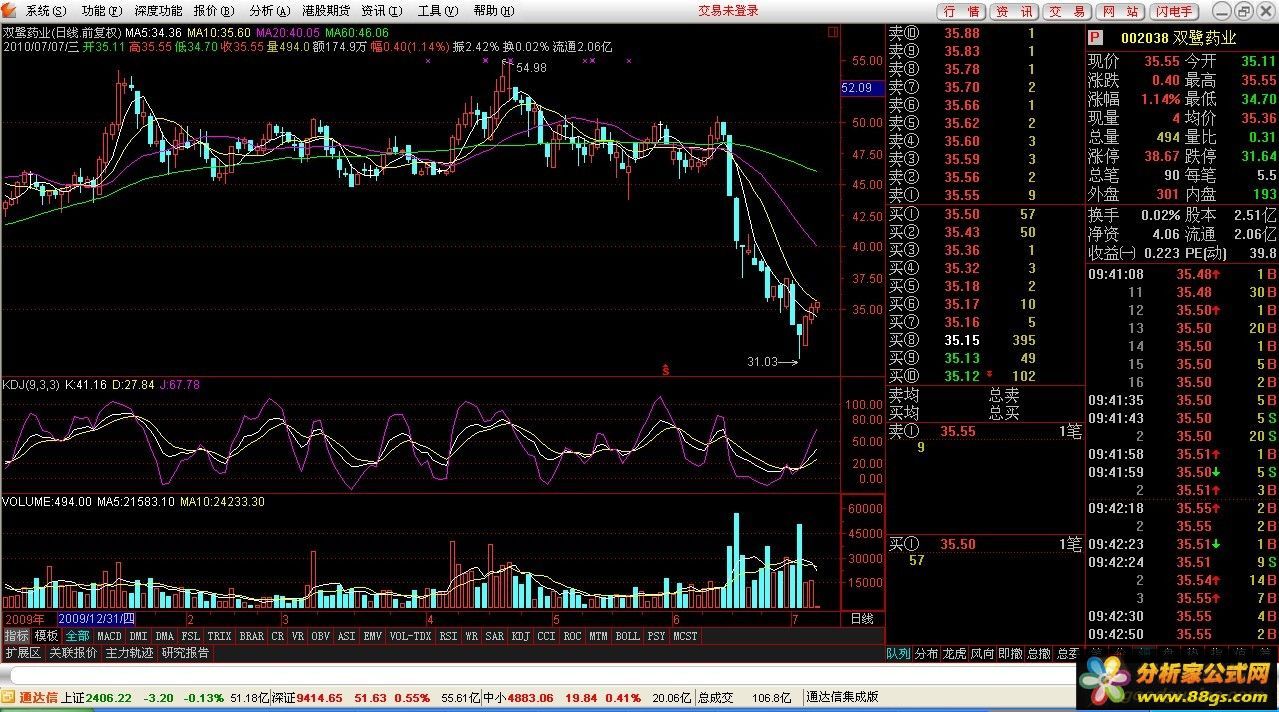The width and height of the screenshot is (1279, 712).
Task: Open the 资讯(I) menu in the menu bar
Action: [382, 11]
